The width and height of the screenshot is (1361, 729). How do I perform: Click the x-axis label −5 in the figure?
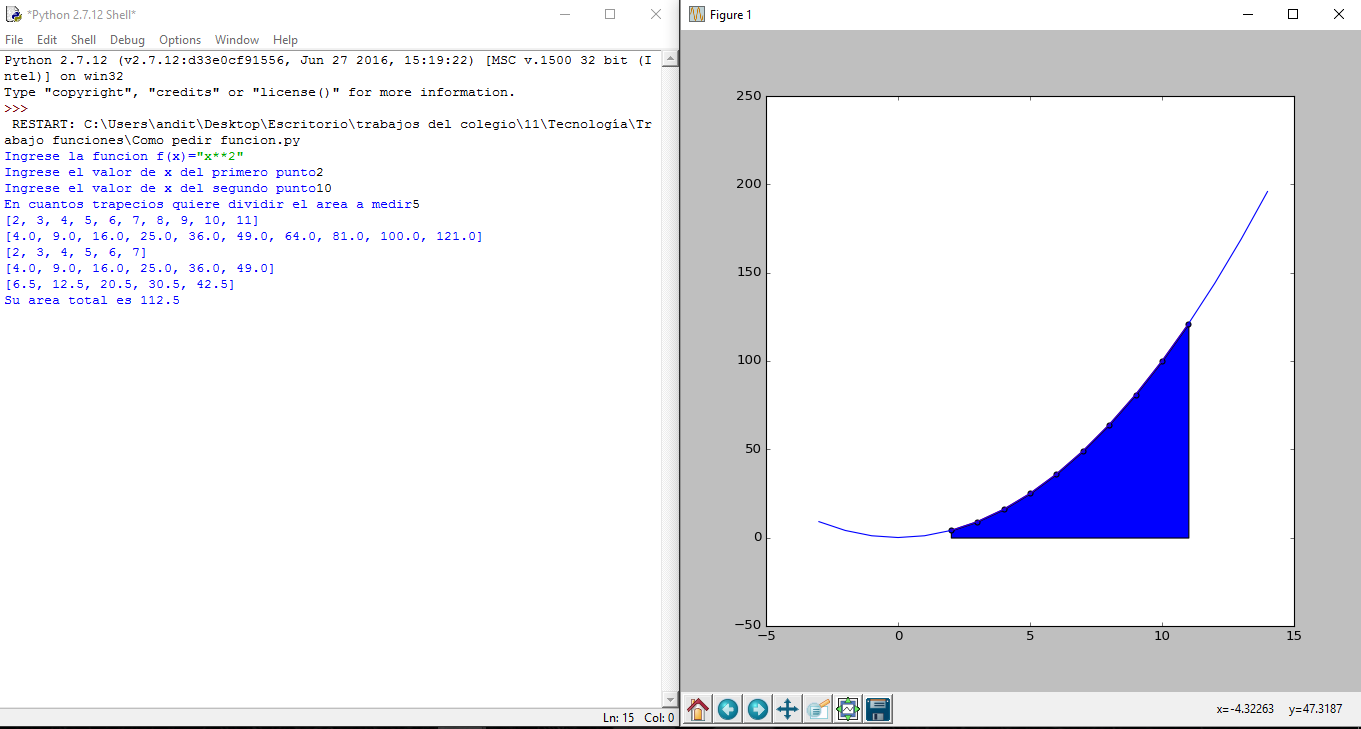point(766,635)
